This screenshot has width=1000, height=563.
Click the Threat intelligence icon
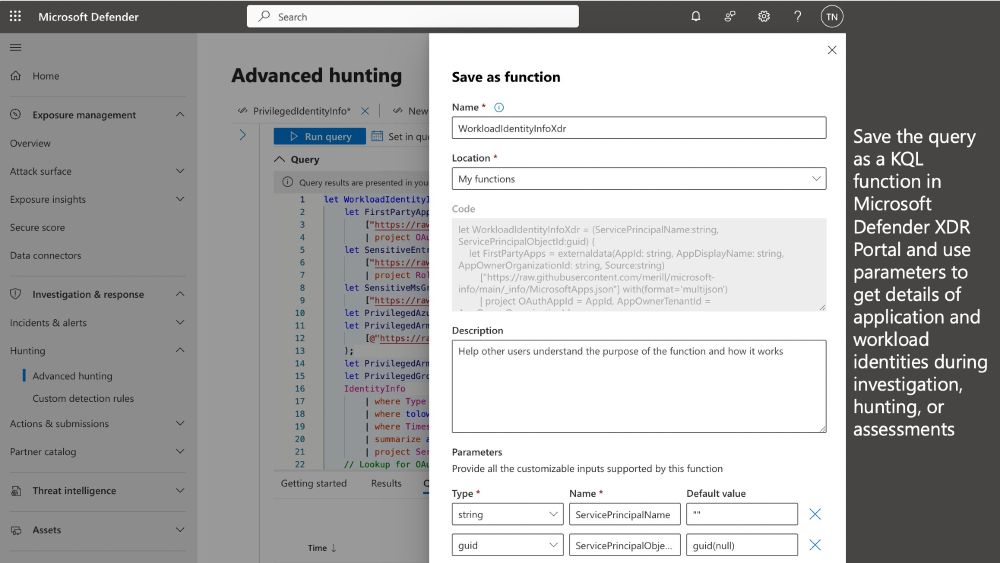click(x=16, y=490)
